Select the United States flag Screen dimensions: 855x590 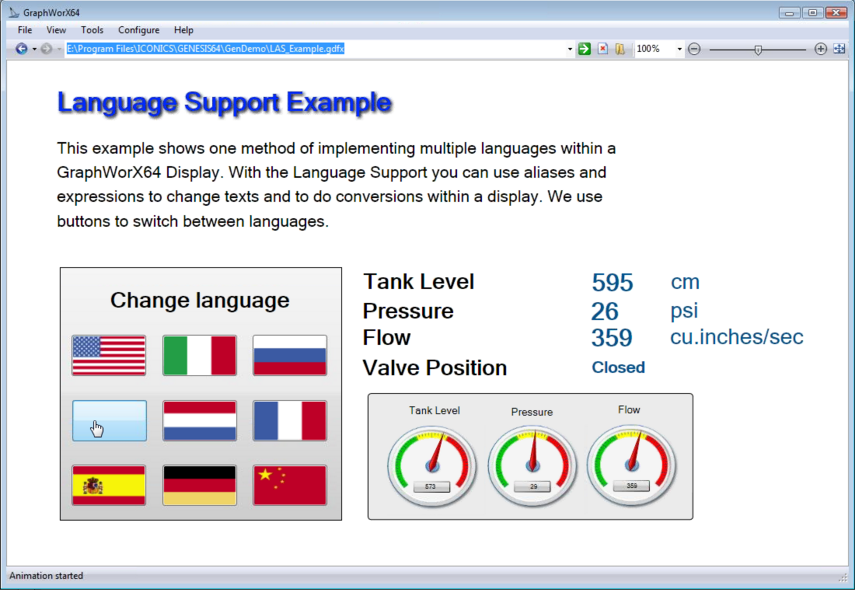(109, 356)
